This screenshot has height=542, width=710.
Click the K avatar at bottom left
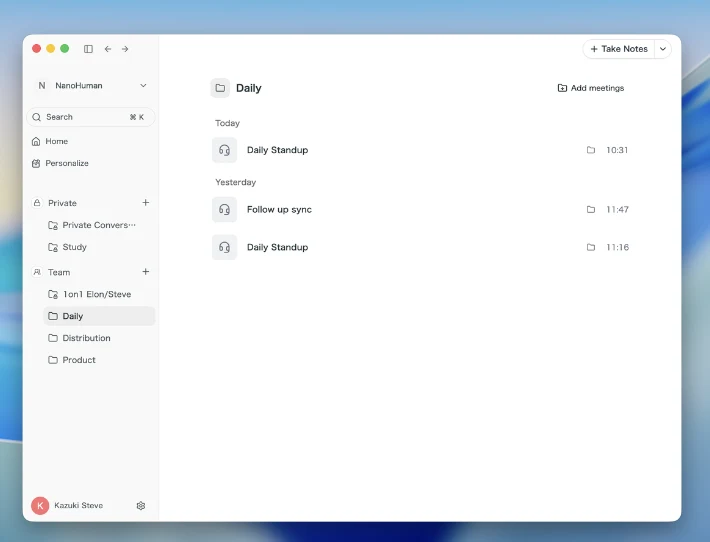[x=40, y=505]
